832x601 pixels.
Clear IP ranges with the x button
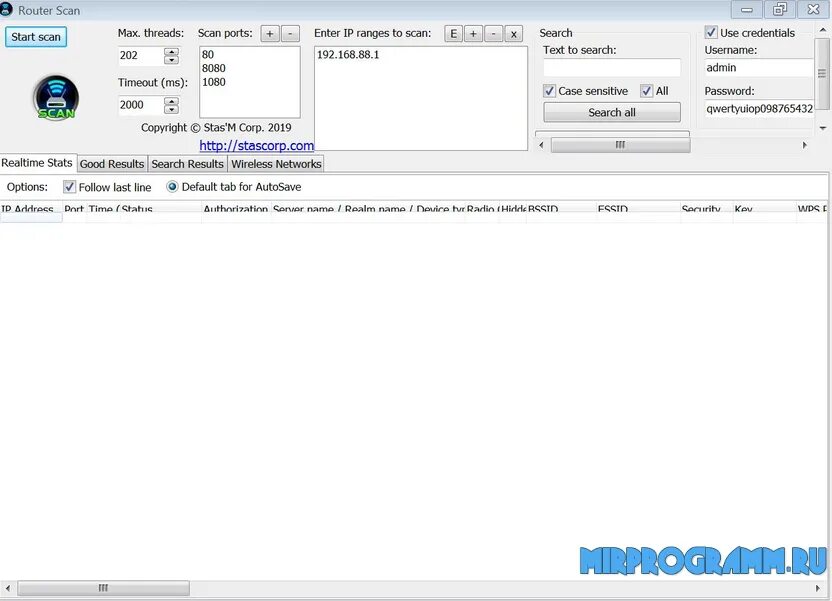click(514, 34)
